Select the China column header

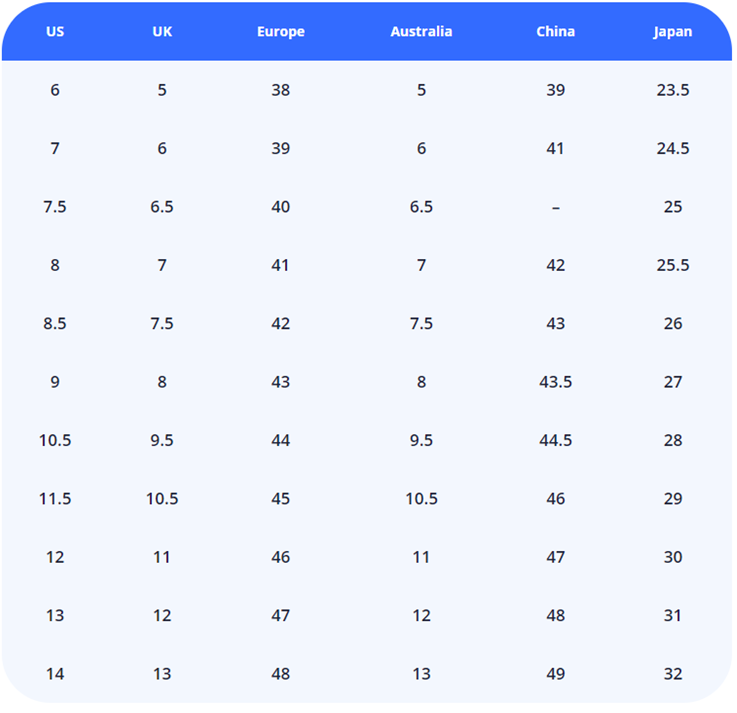(555, 31)
